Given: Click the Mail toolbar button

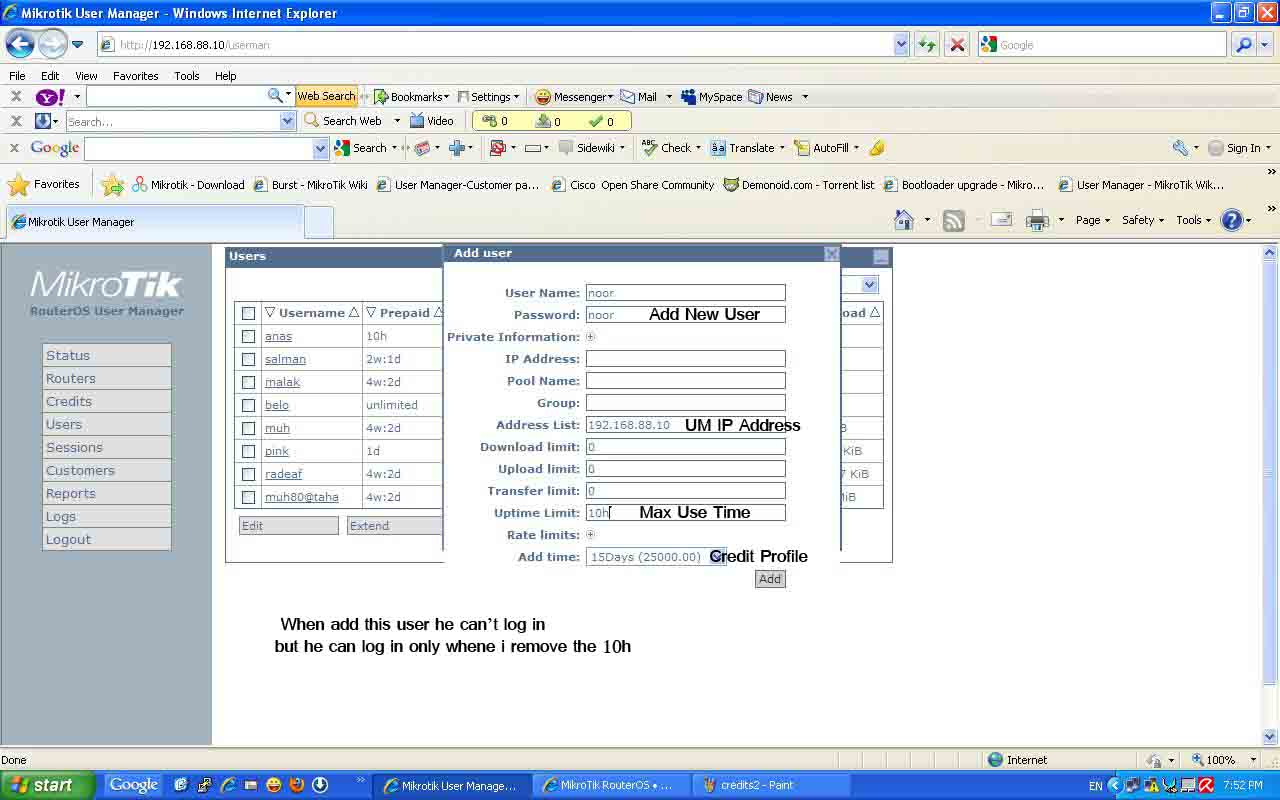Looking at the screenshot, I should coord(639,97).
